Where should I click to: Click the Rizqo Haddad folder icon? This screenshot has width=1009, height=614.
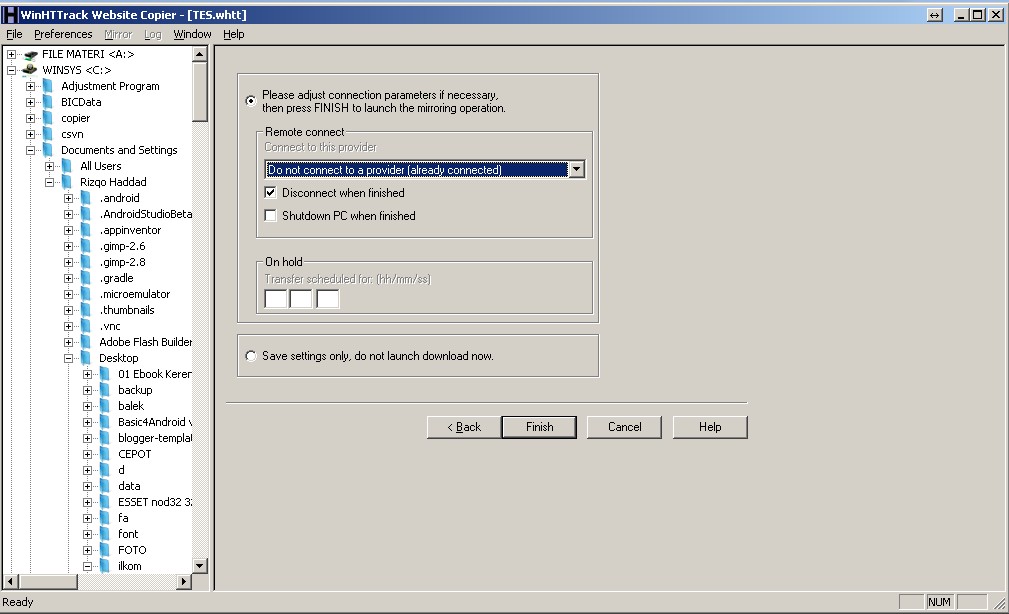coord(67,182)
